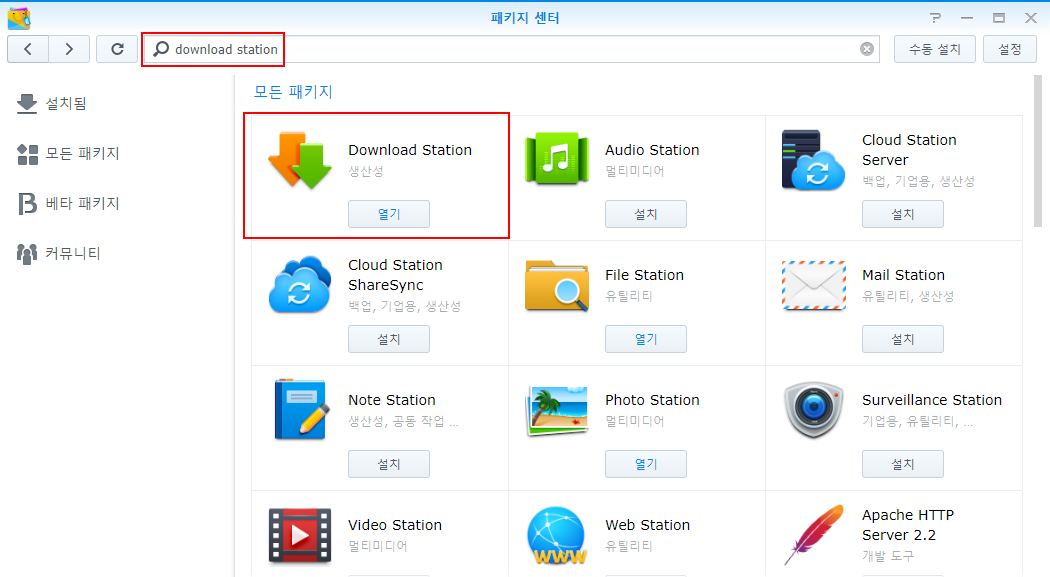
Task: Click the Apache HTTP Server feather icon
Action: 814,535
